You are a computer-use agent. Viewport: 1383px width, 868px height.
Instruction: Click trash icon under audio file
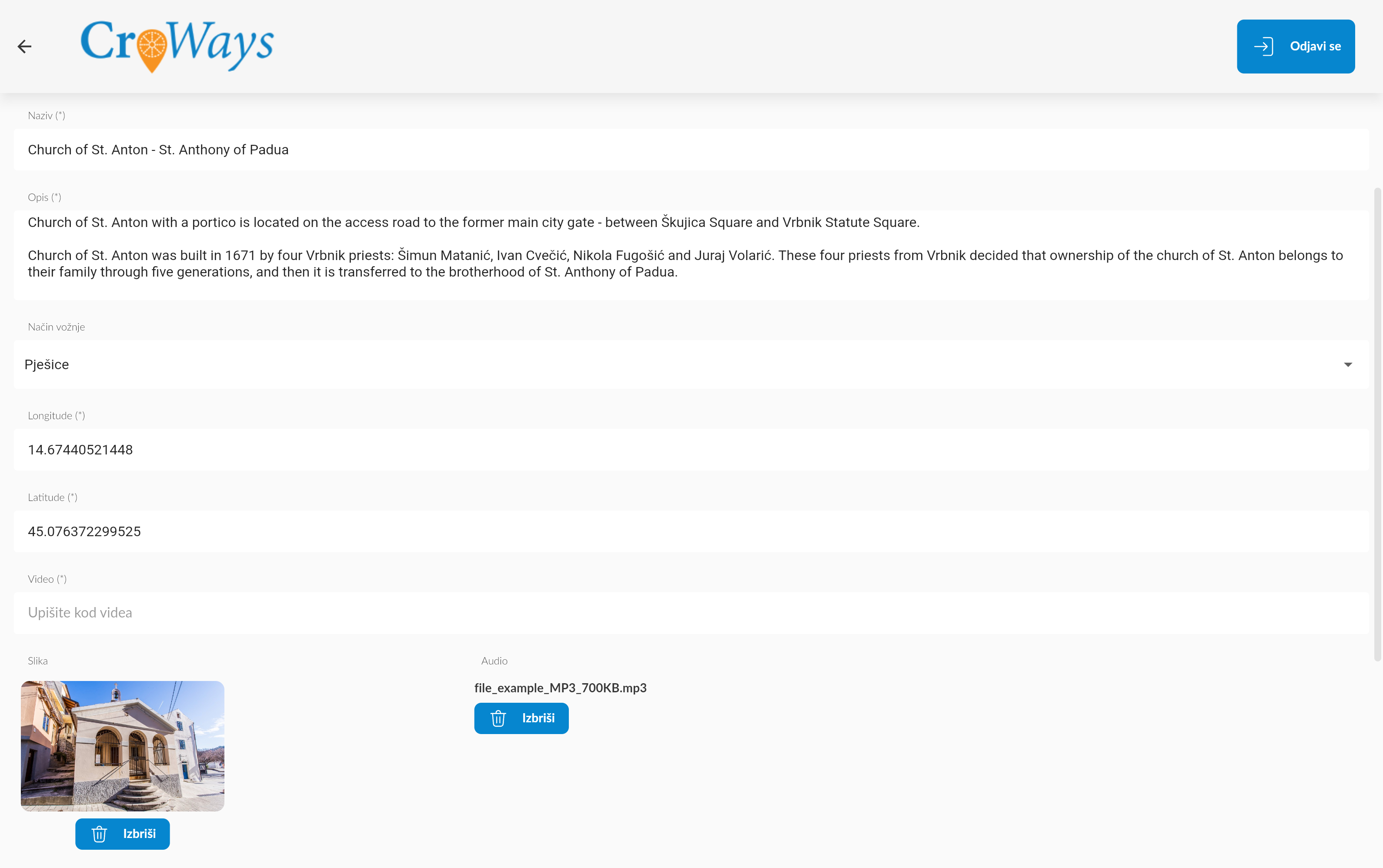(498, 718)
